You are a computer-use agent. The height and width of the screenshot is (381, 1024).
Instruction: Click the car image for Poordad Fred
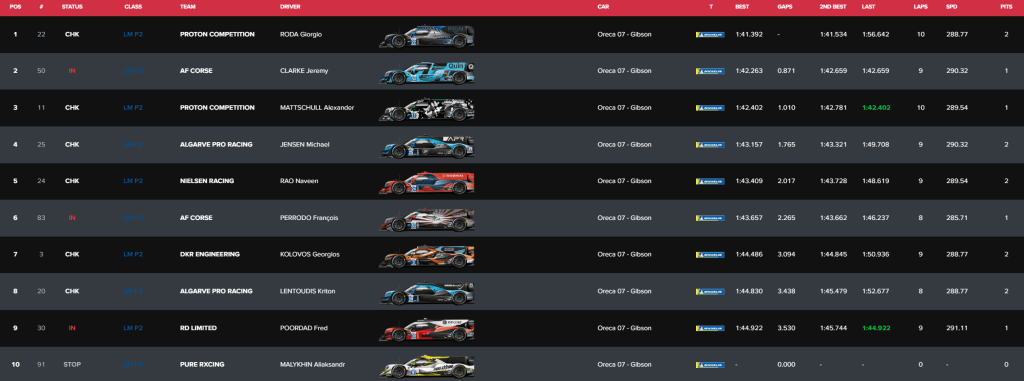pos(426,330)
